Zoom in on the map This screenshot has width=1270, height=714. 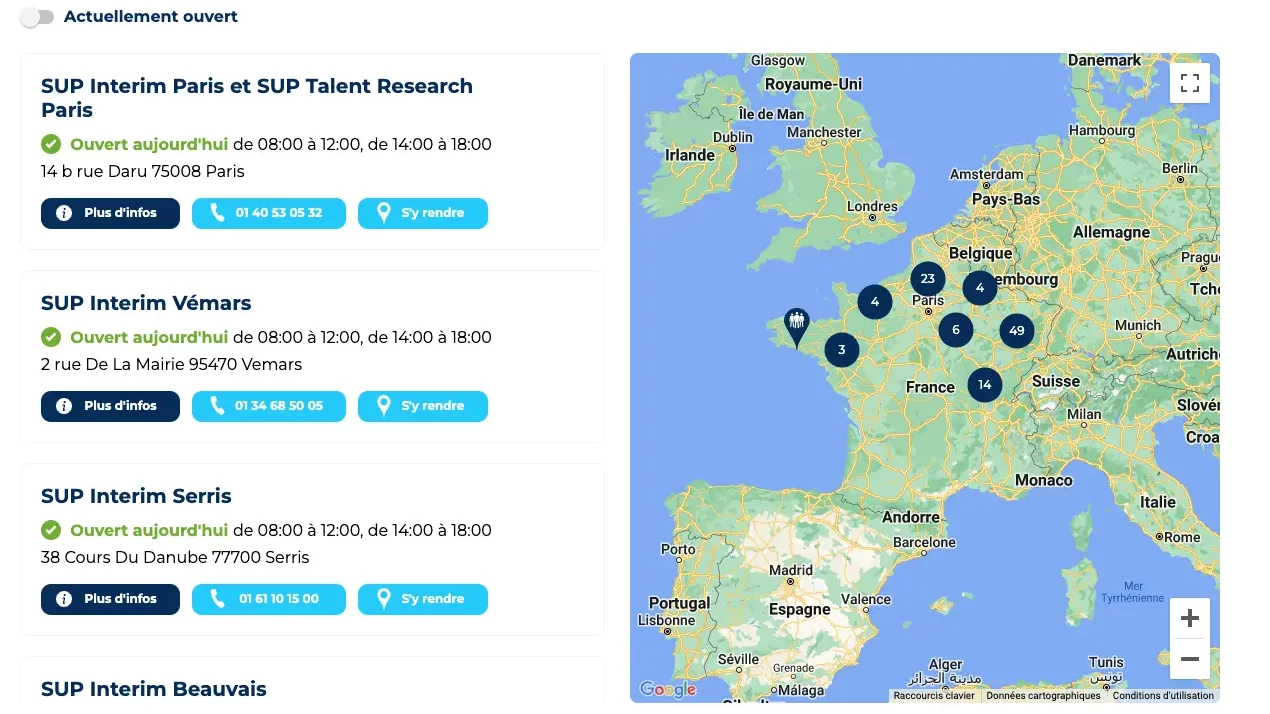[1190, 619]
